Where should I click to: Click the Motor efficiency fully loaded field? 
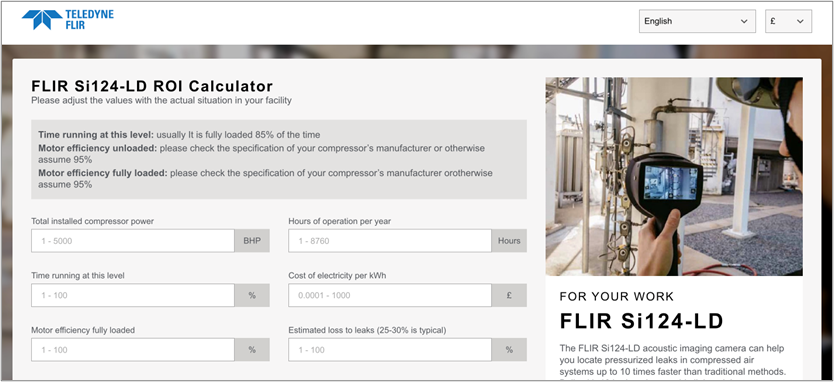point(132,350)
